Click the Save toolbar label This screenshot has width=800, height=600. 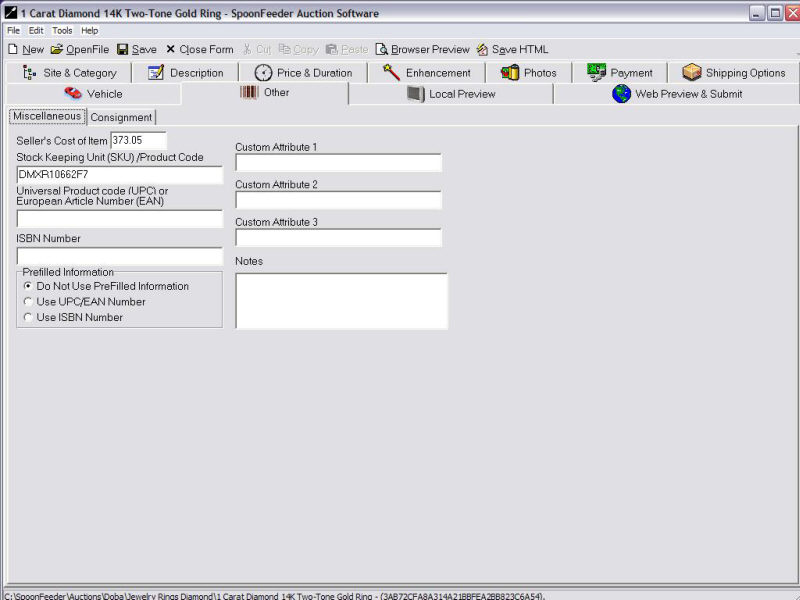(144, 49)
